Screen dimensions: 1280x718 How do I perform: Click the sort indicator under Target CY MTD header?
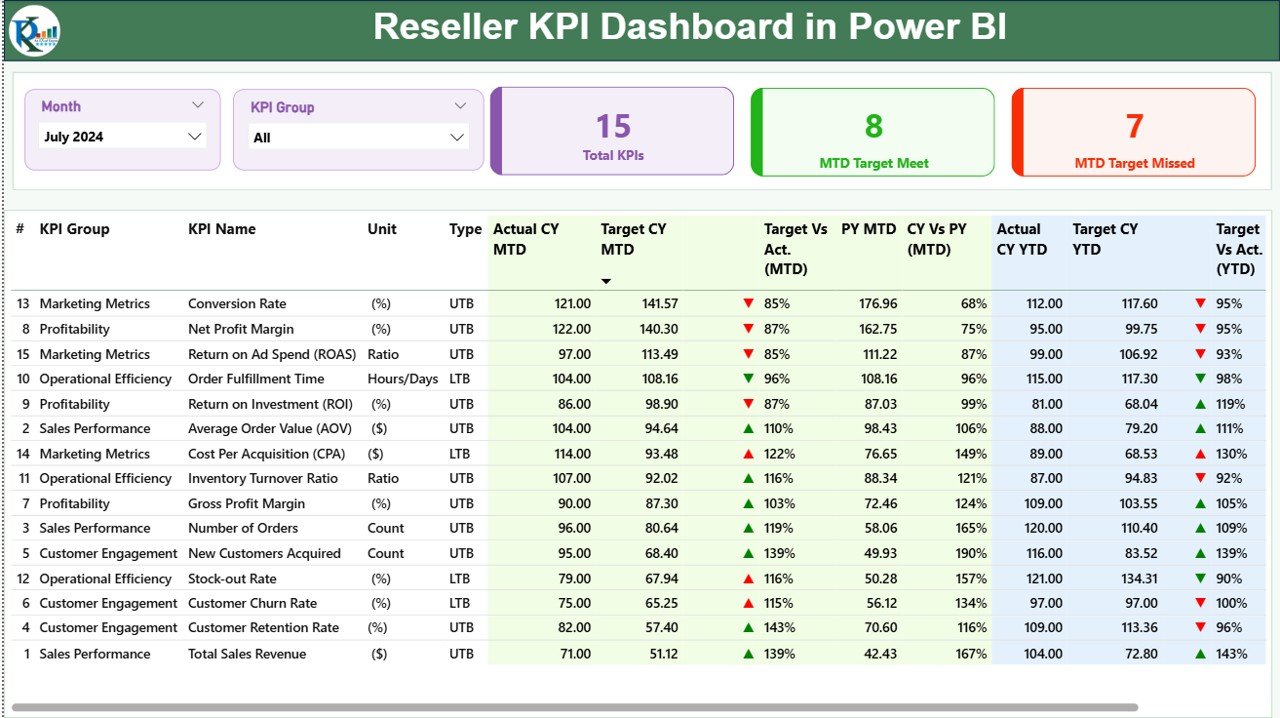[605, 281]
